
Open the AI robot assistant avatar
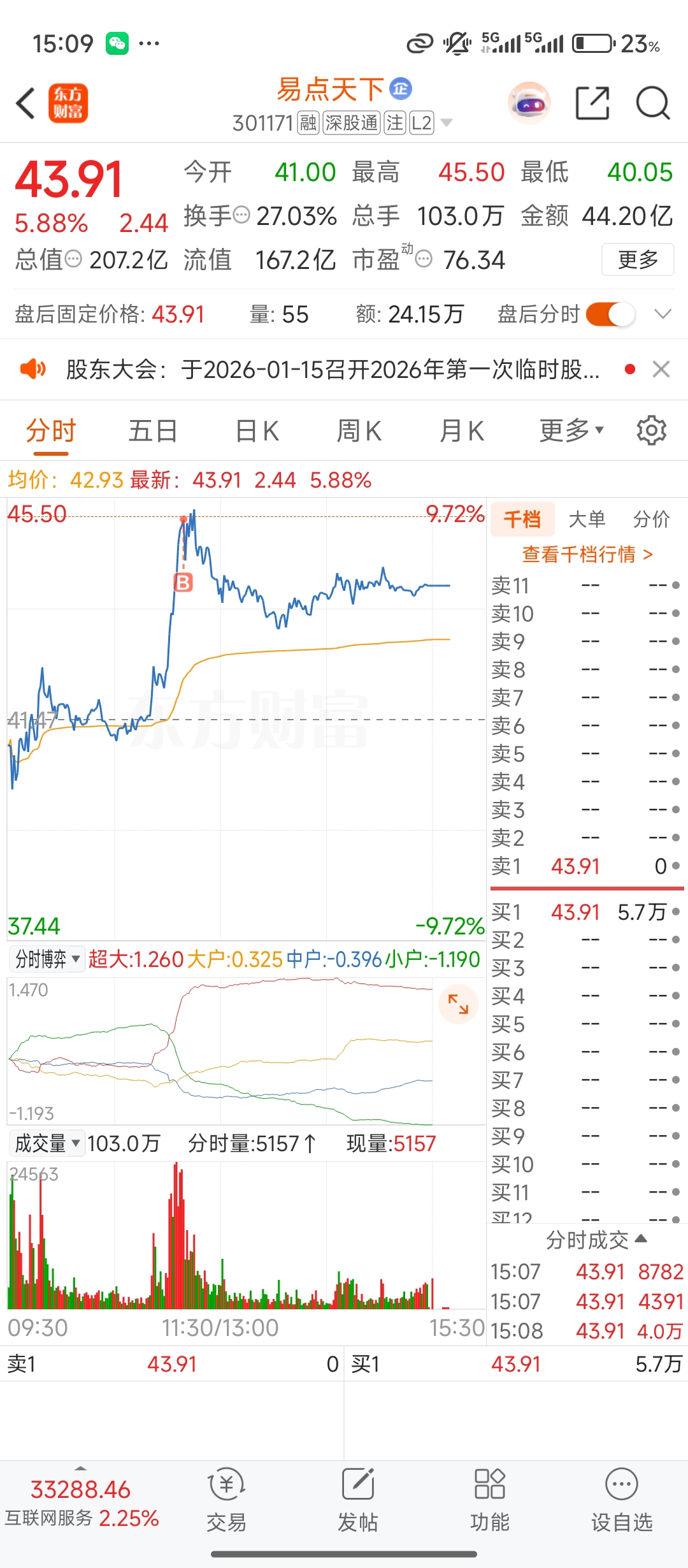(x=529, y=103)
